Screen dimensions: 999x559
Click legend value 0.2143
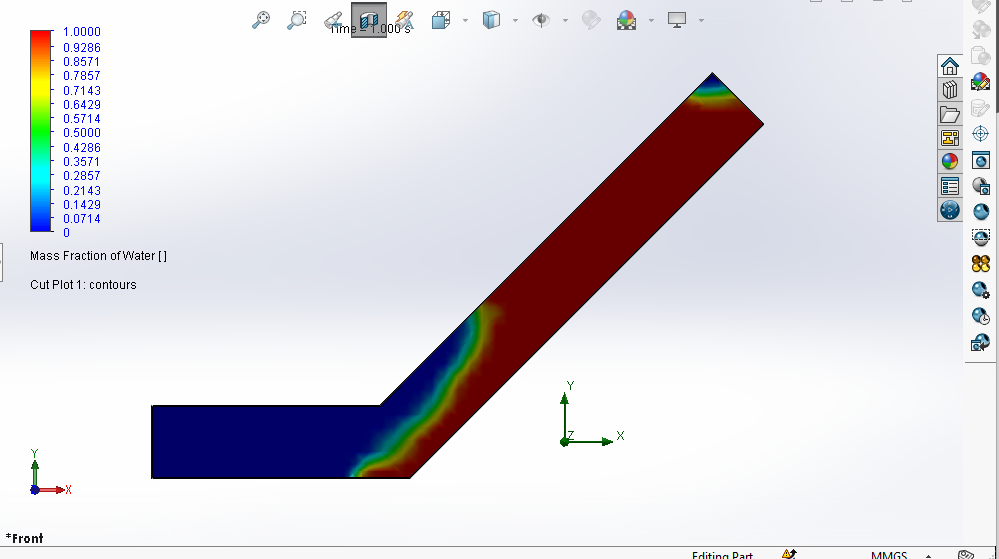coord(82,191)
